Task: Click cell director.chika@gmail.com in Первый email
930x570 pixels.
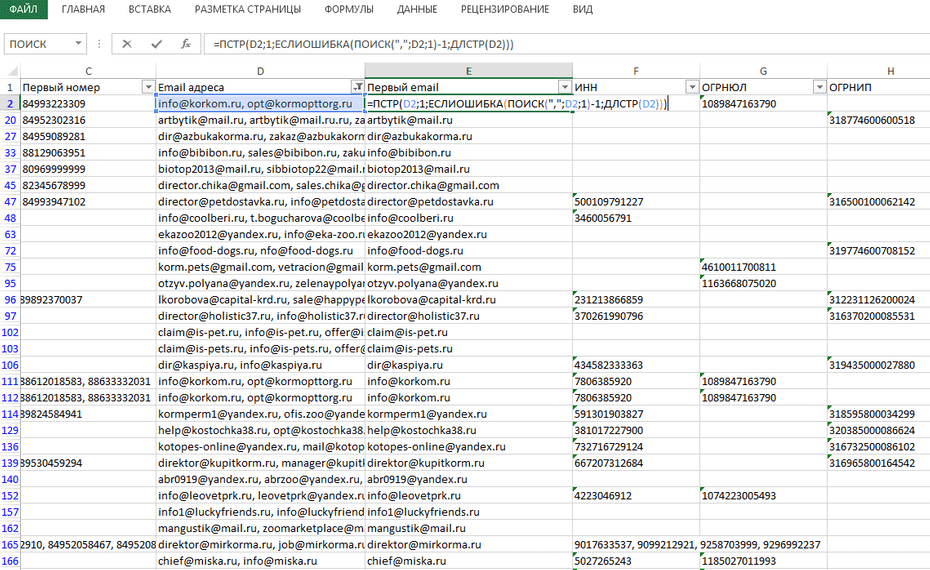Action: point(469,185)
